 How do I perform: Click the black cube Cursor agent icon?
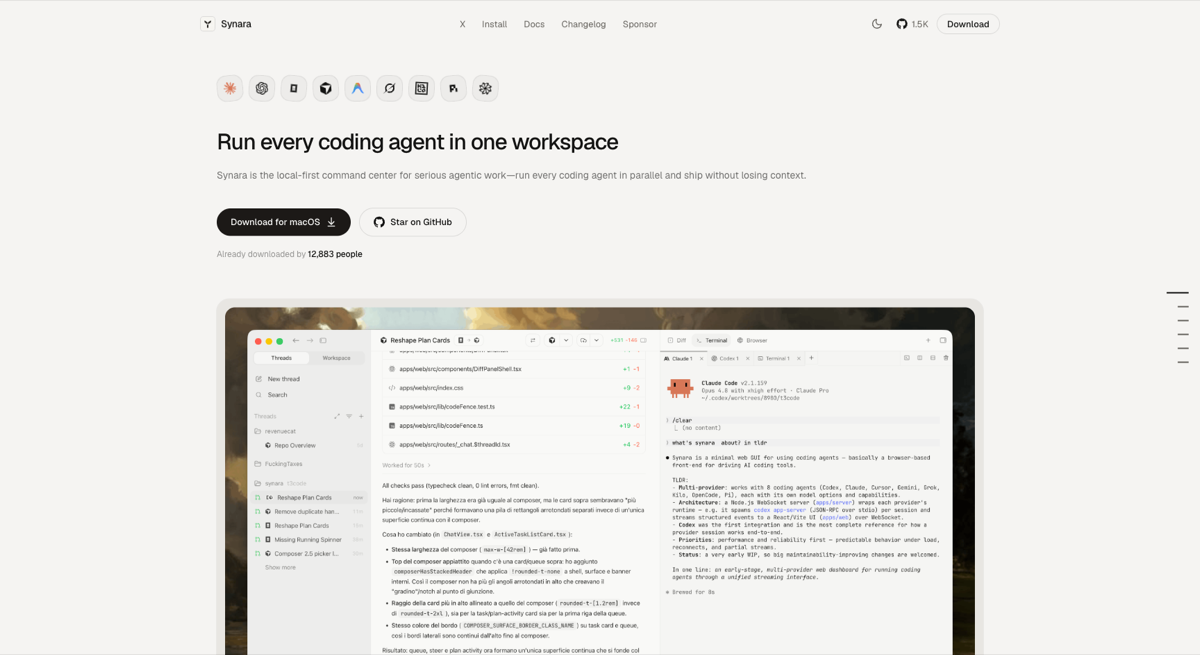326,88
